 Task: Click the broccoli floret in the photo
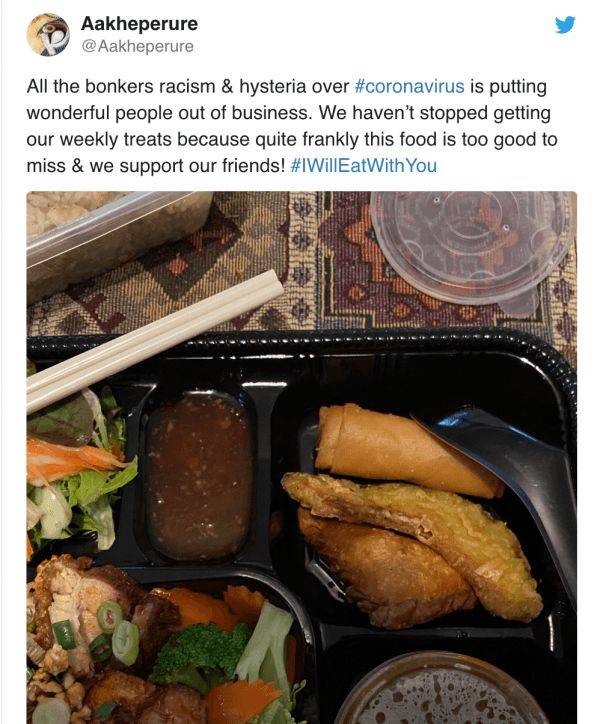pyautogui.click(x=200, y=651)
